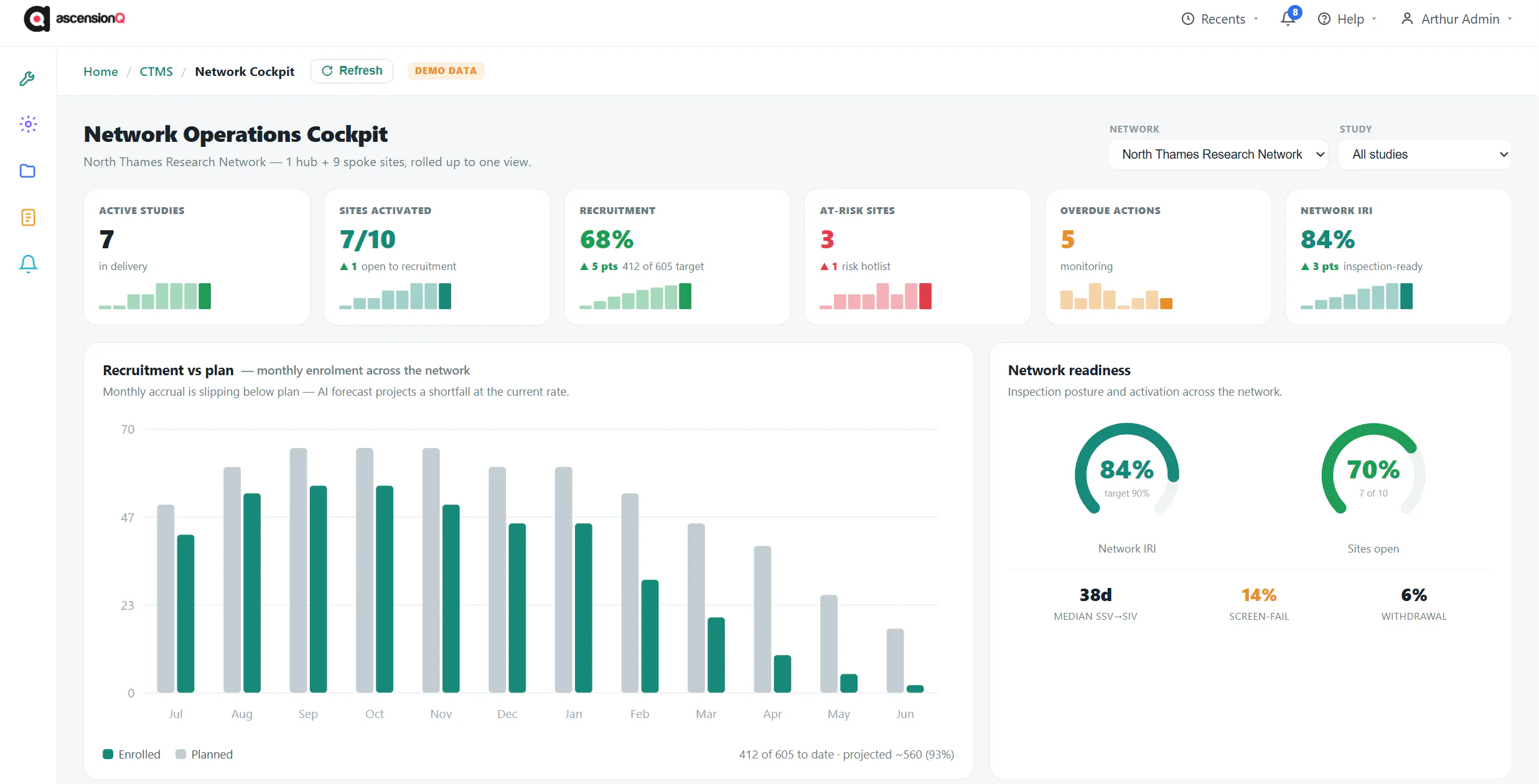
Task: Click the Mar planned bar
Action: (x=696, y=608)
